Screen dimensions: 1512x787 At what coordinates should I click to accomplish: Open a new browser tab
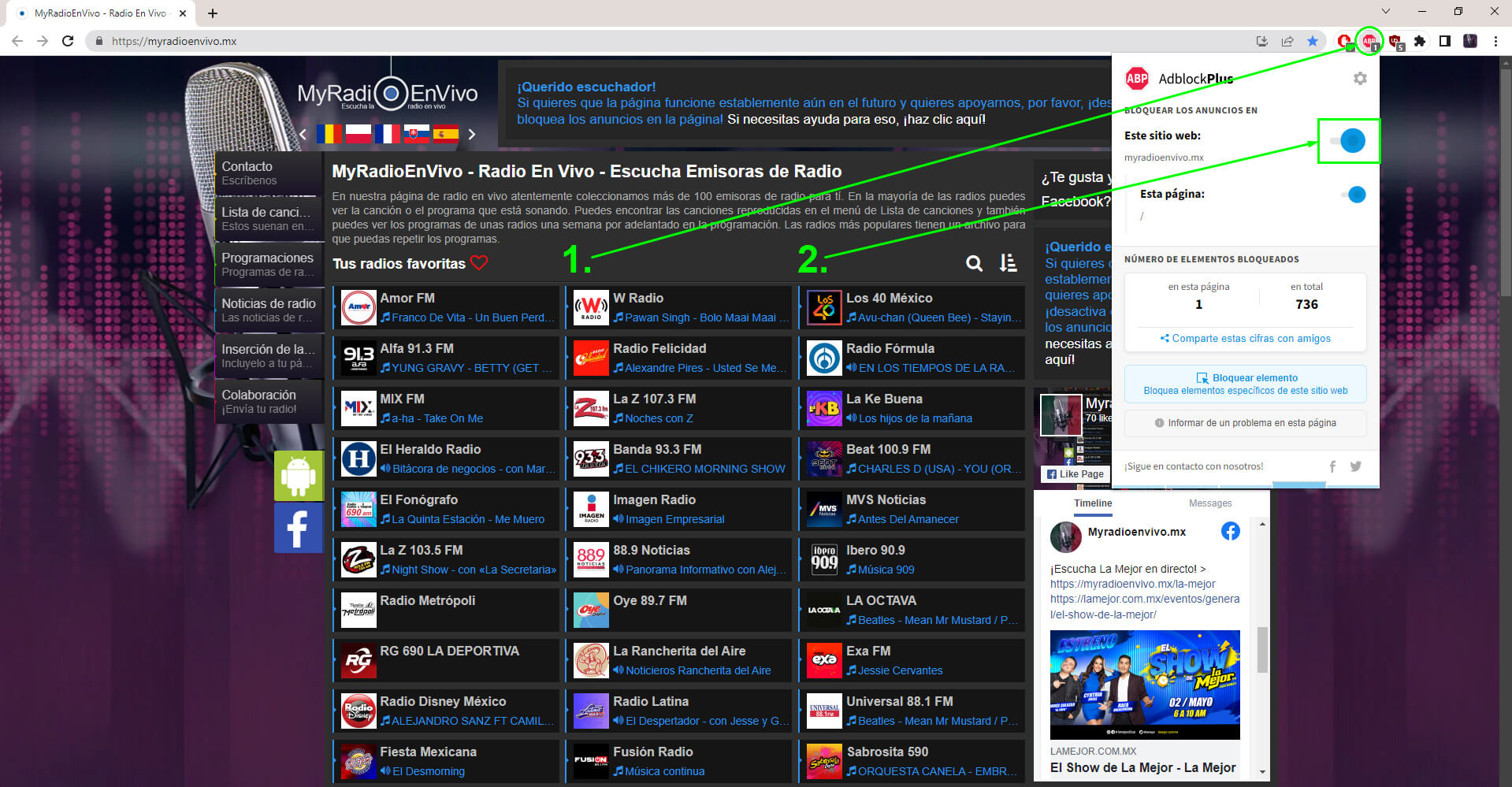click(213, 13)
